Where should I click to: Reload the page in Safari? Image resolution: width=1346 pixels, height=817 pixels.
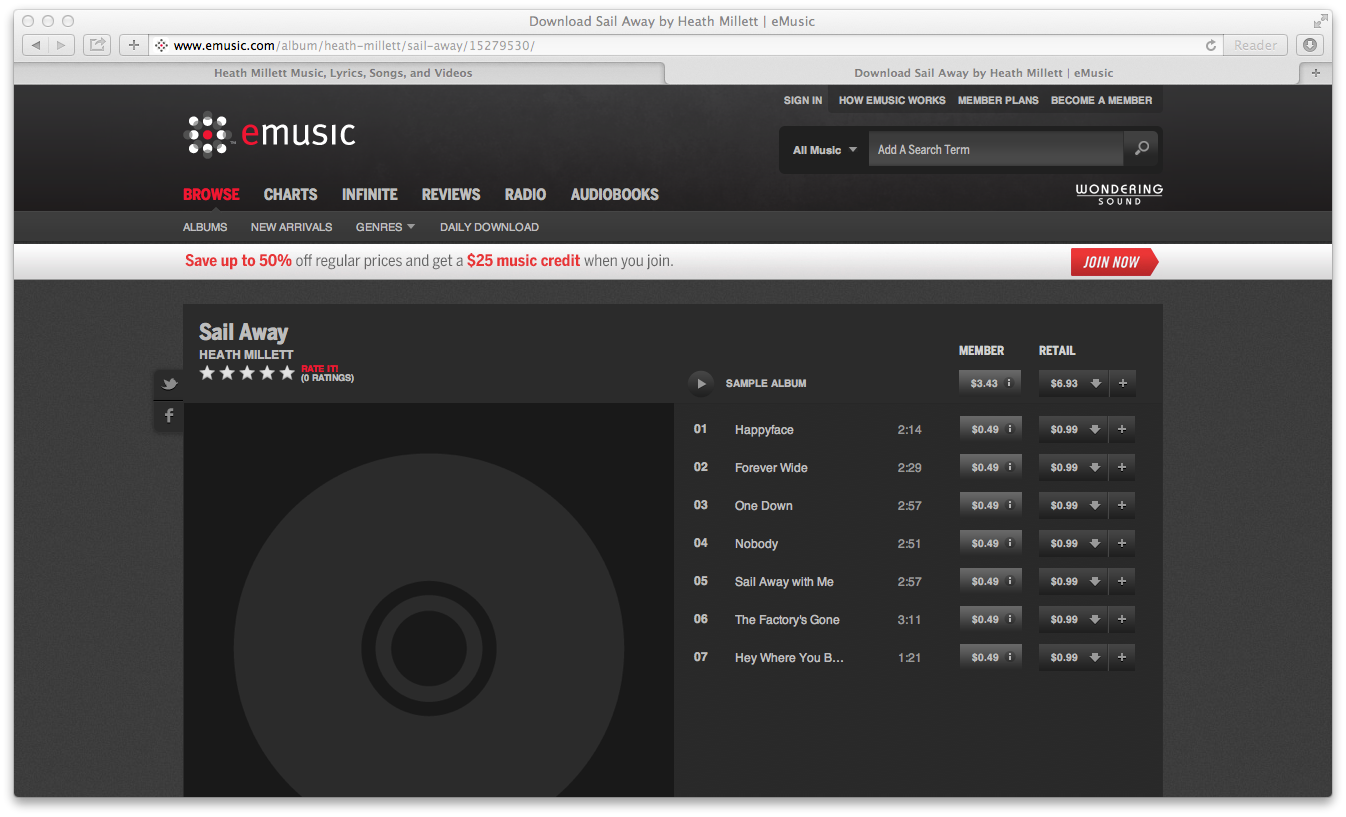click(x=1211, y=45)
